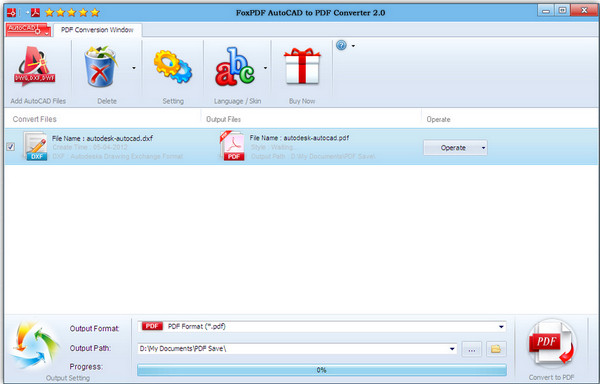The image size is (600, 384).
Task: Click the DXF file icon in list
Action: [35, 146]
